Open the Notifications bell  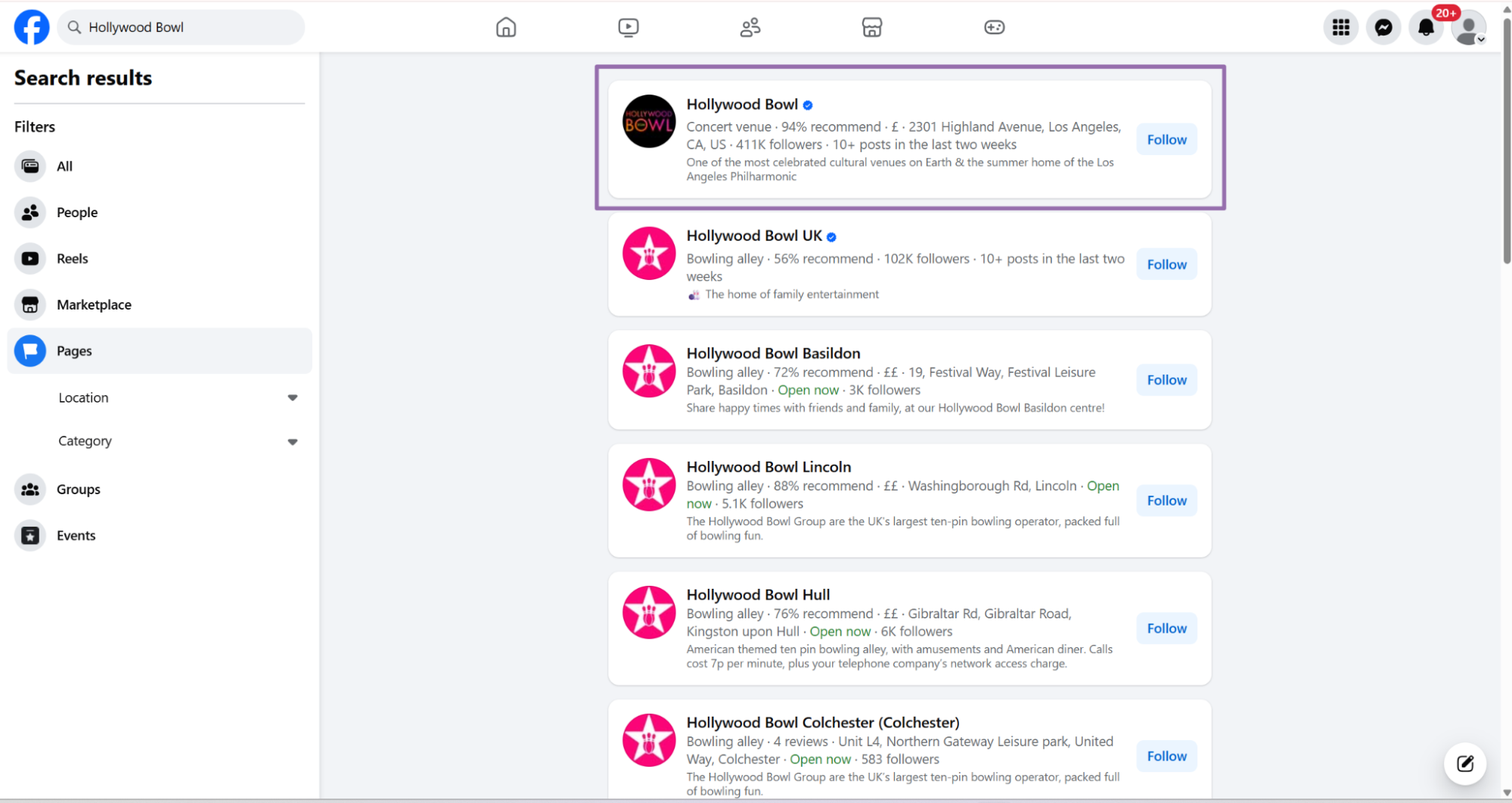point(1426,27)
